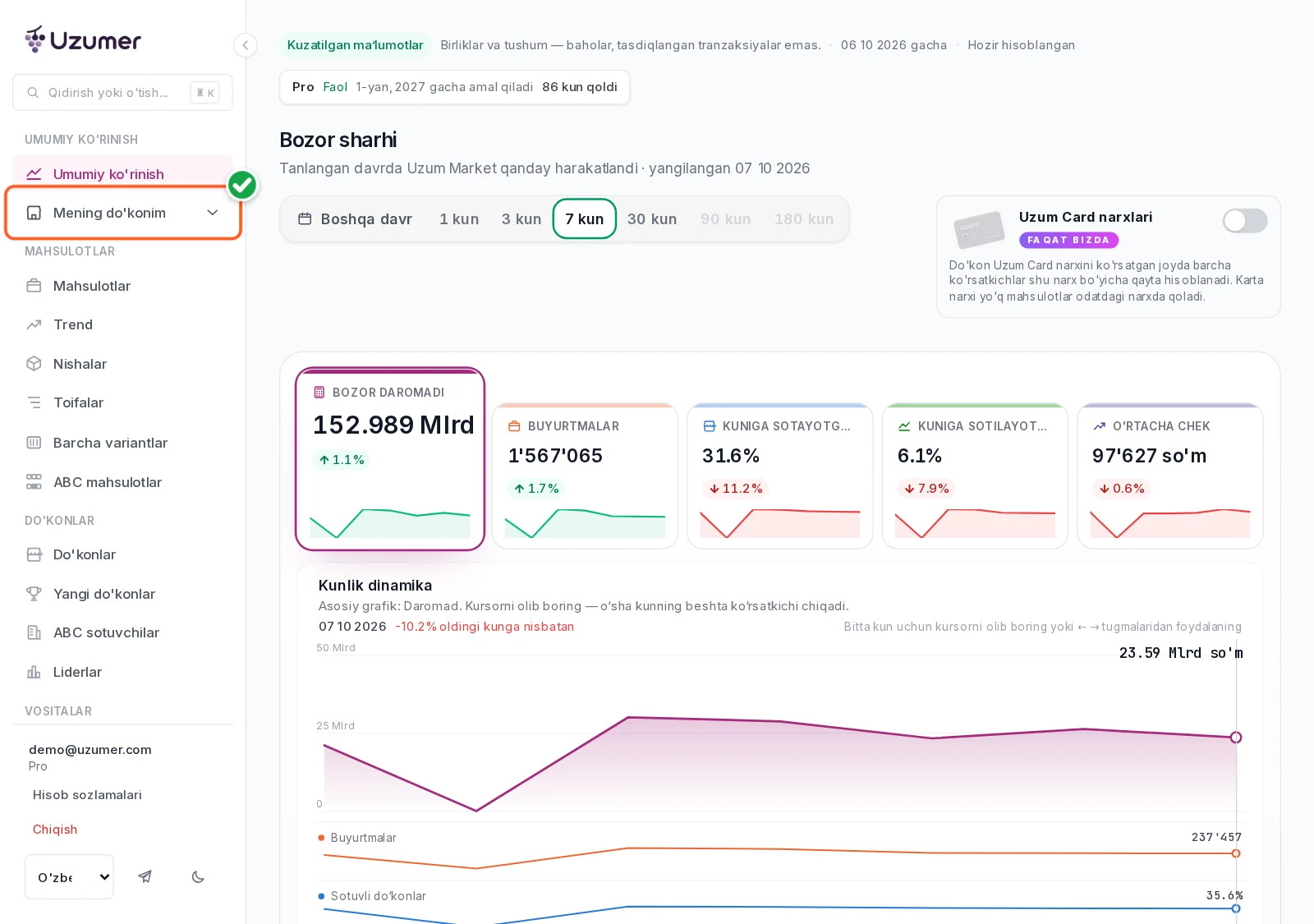This screenshot has height=924, width=1314.
Task: Click the Kuzatilgan ma'lumotlar badge
Action: [x=356, y=45]
